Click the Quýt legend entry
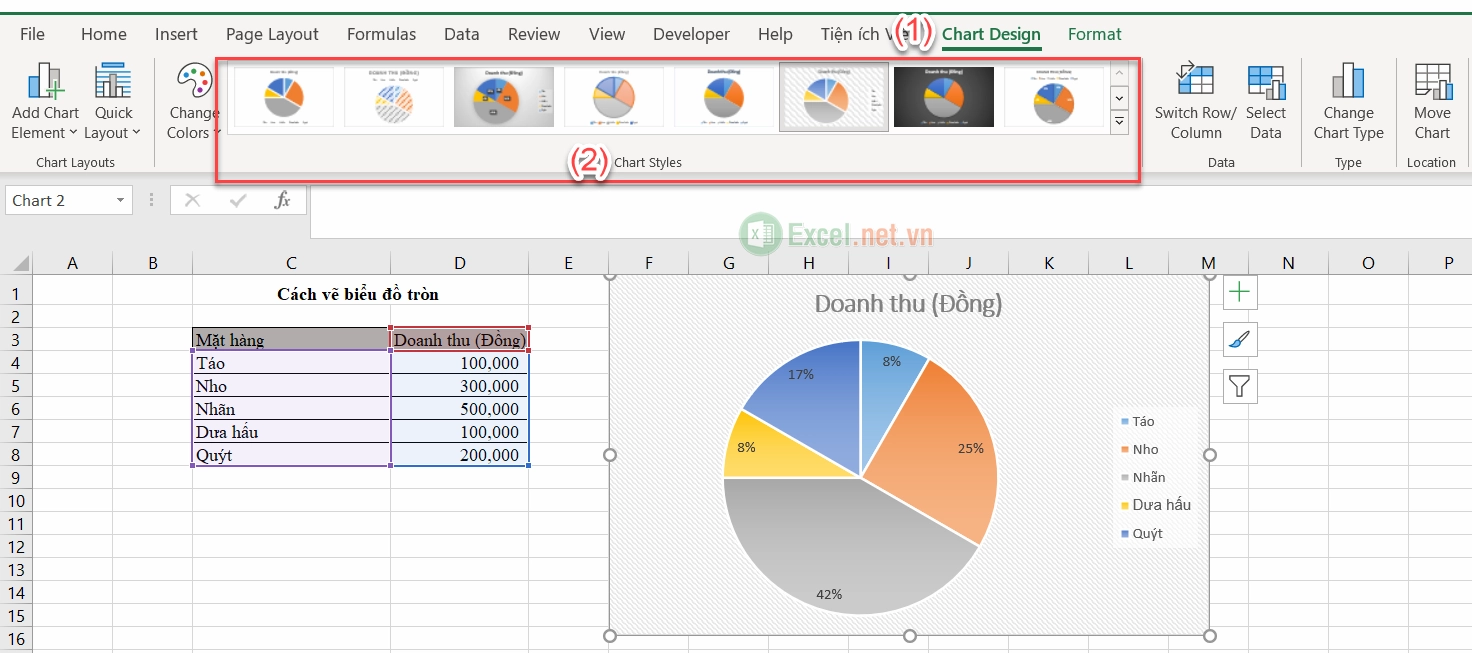 (x=1142, y=533)
